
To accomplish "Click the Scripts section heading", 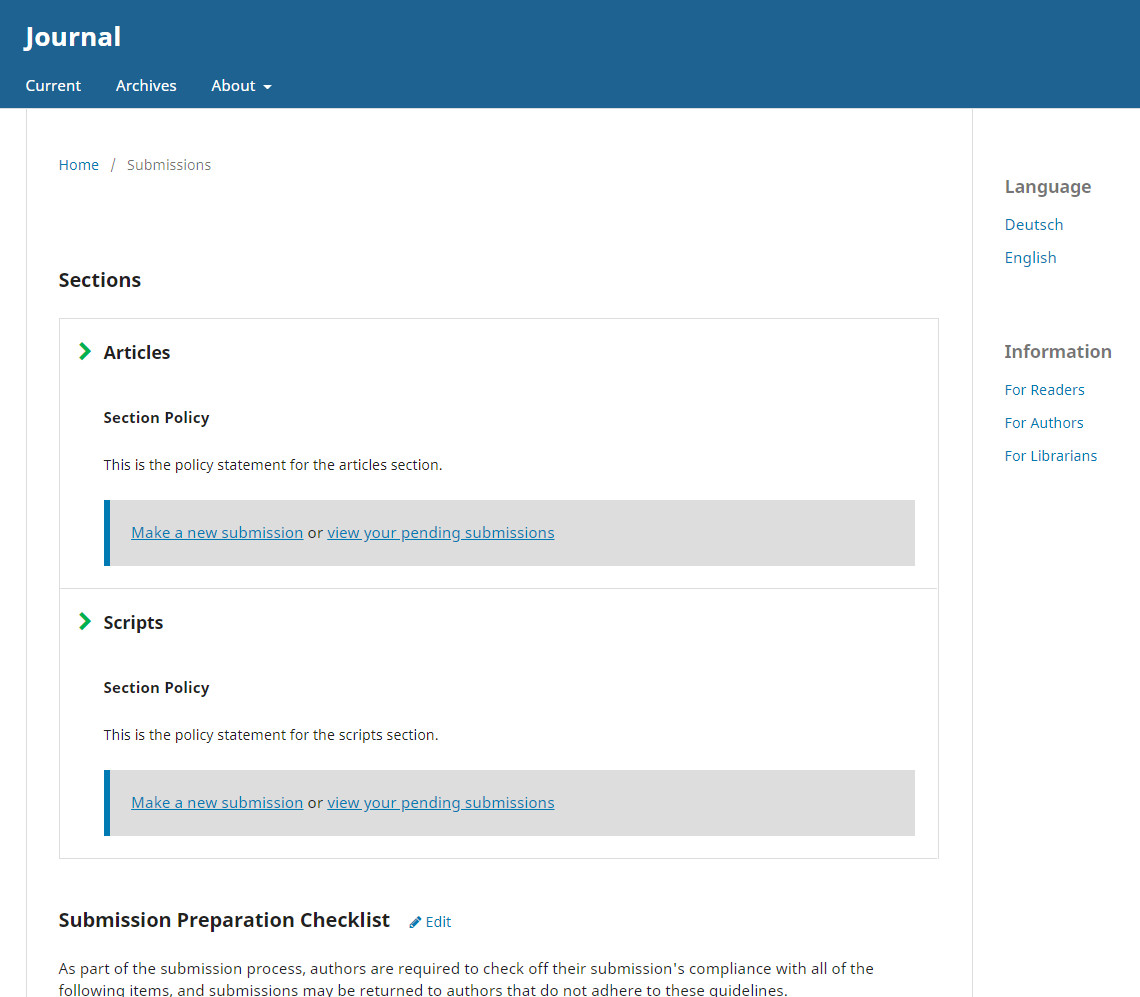I will pyautogui.click(x=133, y=622).
